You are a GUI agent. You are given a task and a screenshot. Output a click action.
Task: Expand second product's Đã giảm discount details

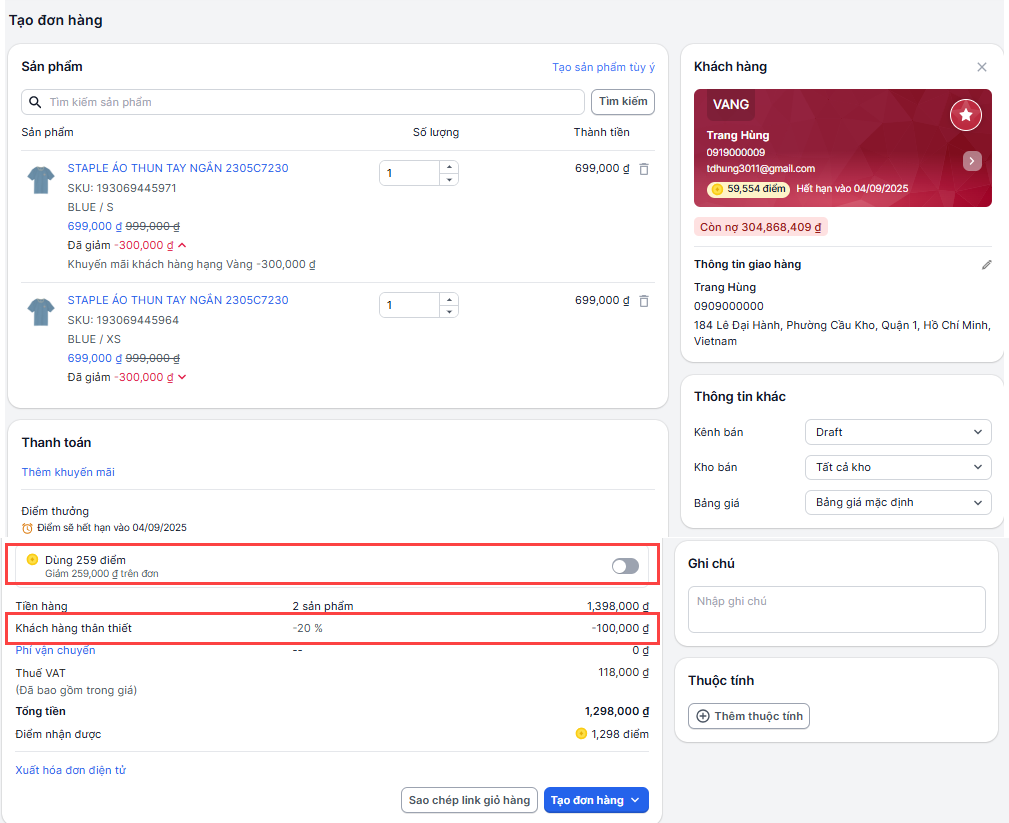pyautogui.click(x=182, y=377)
